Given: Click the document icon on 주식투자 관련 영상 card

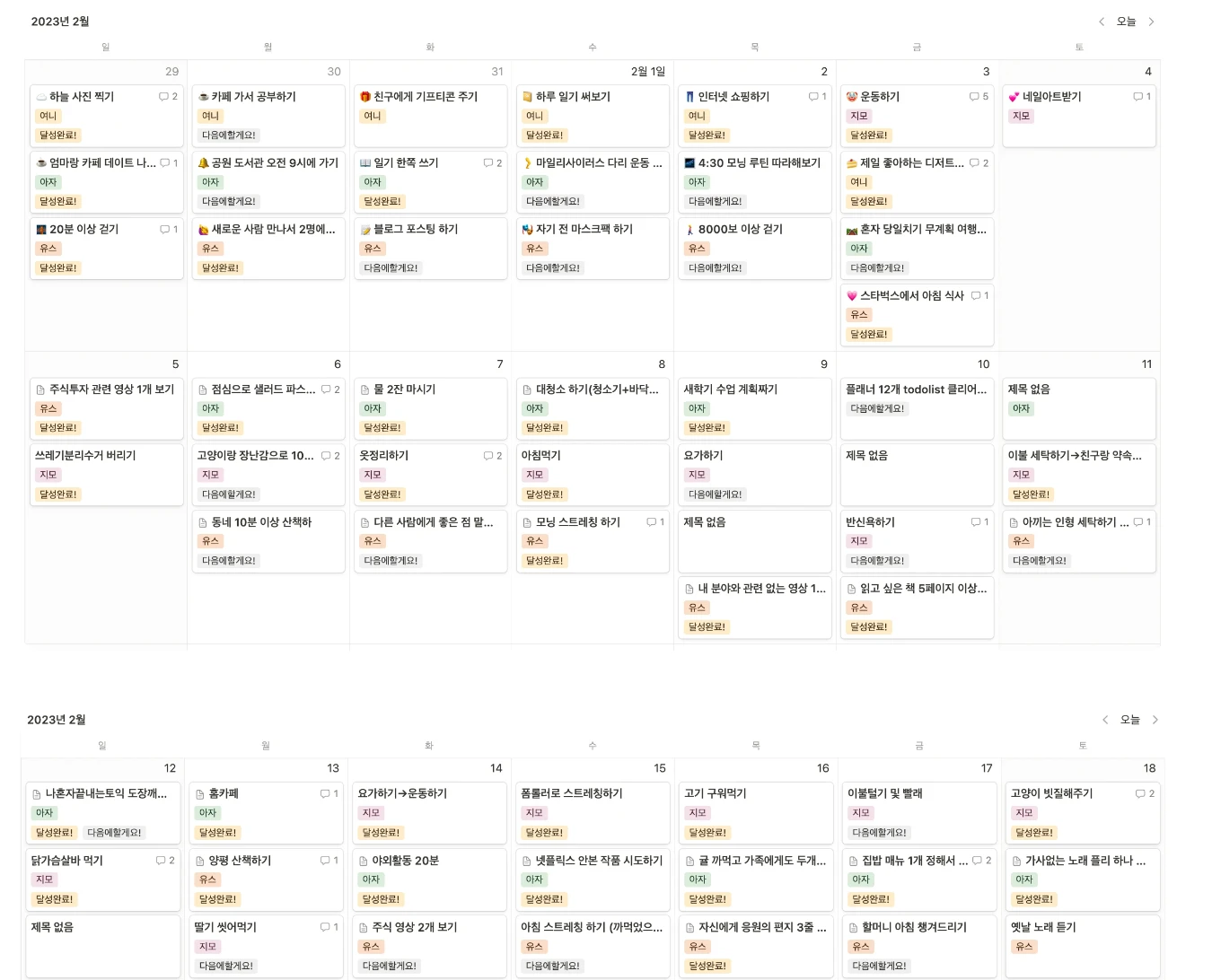Looking at the screenshot, I should [x=41, y=389].
